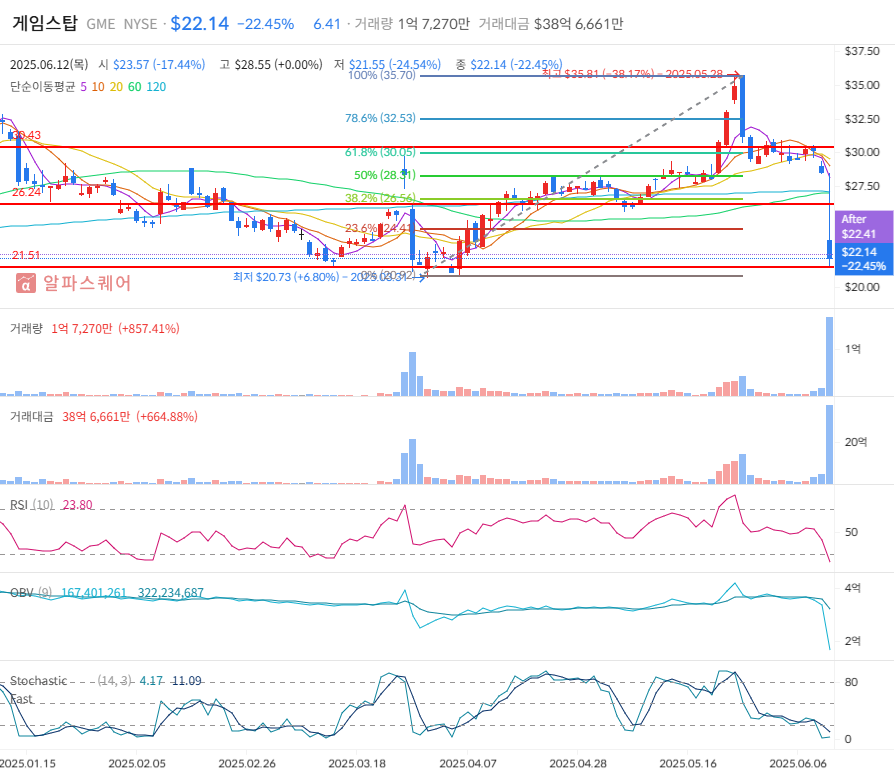Click the 2025.01.15 date axis label

click(28, 763)
